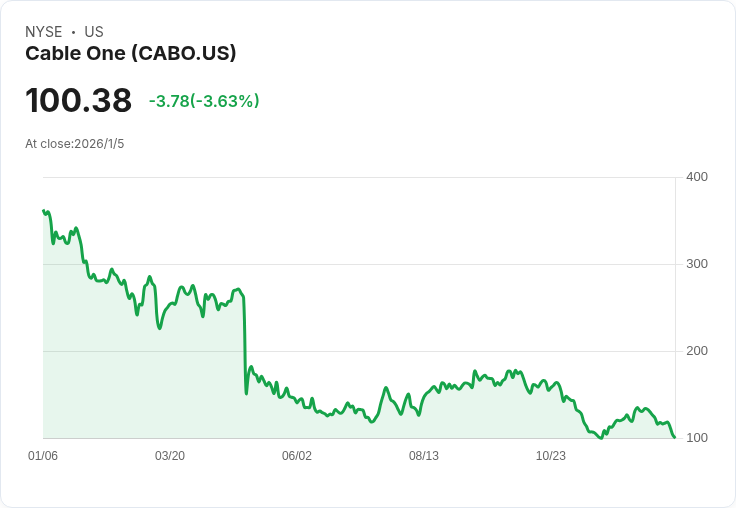
Task: Click the period separator dot between NYSE and US
Action: point(73,32)
